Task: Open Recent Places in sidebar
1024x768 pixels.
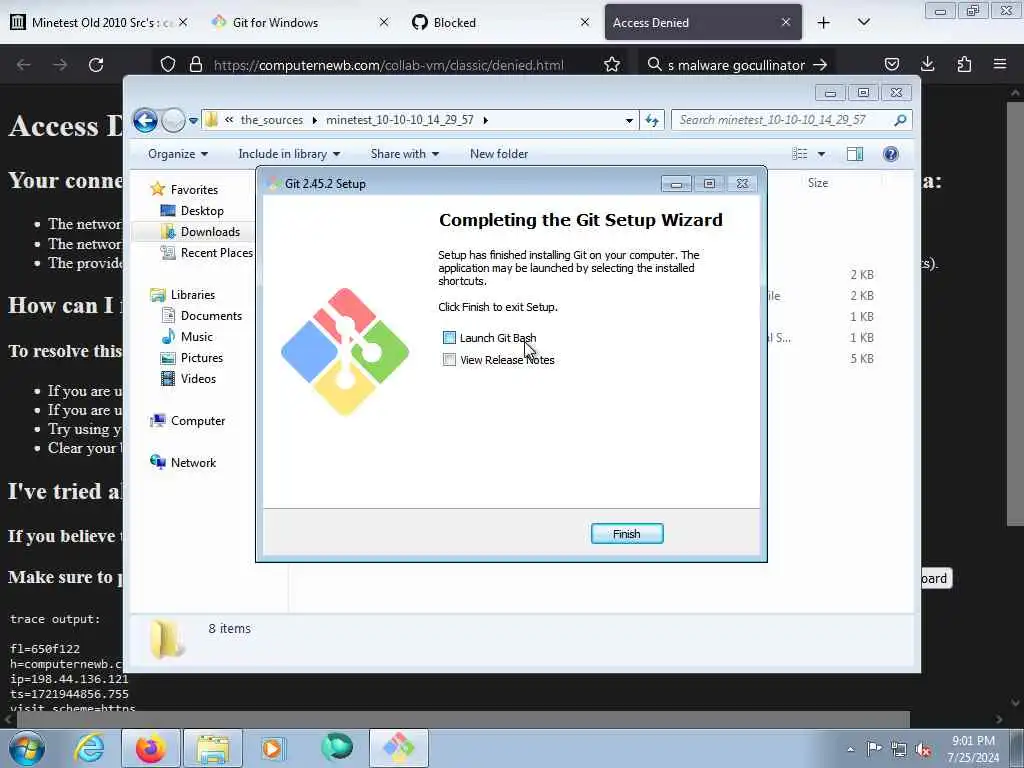Action: pos(216,253)
